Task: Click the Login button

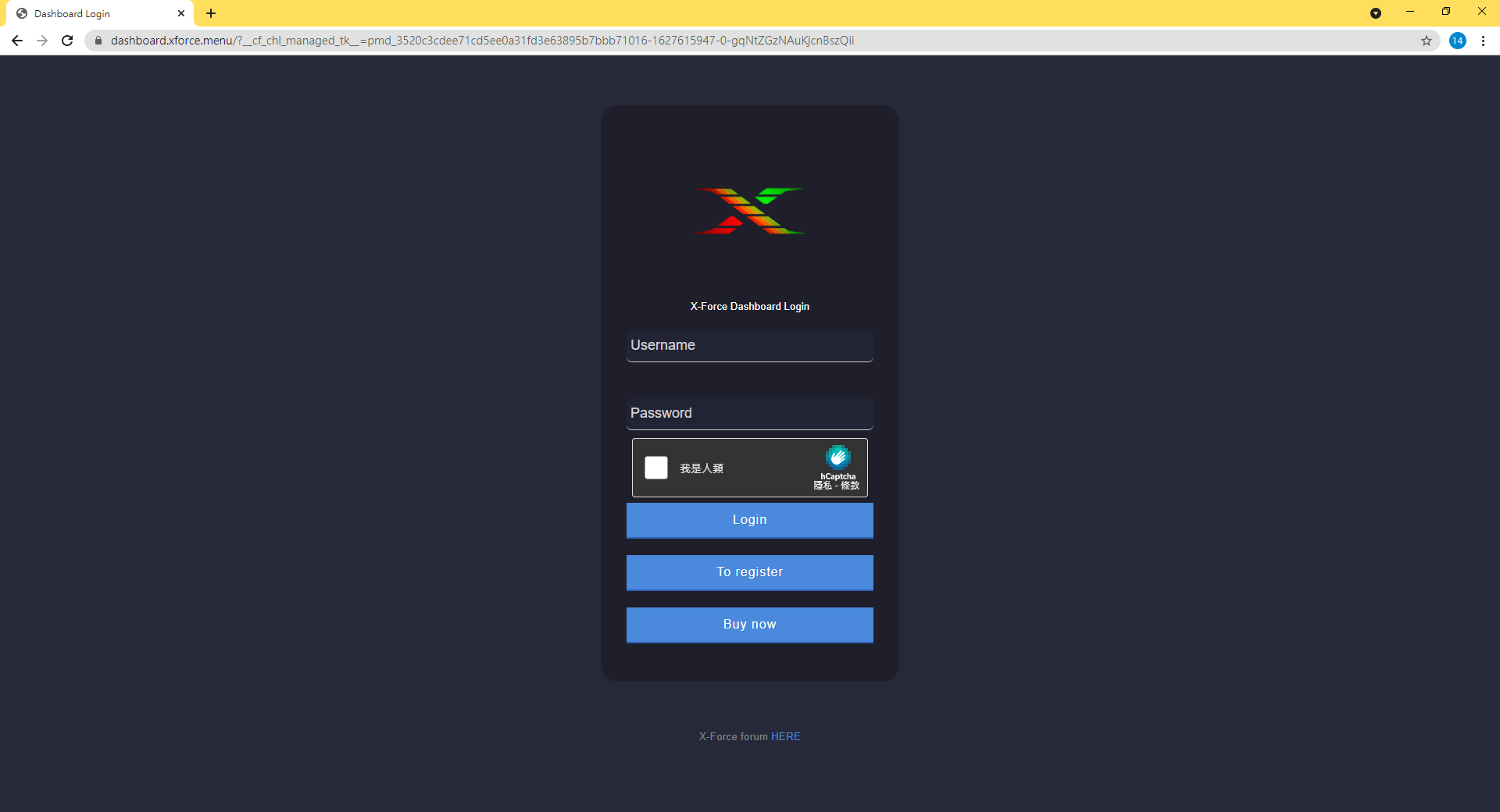Action: [x=750, y=520]
